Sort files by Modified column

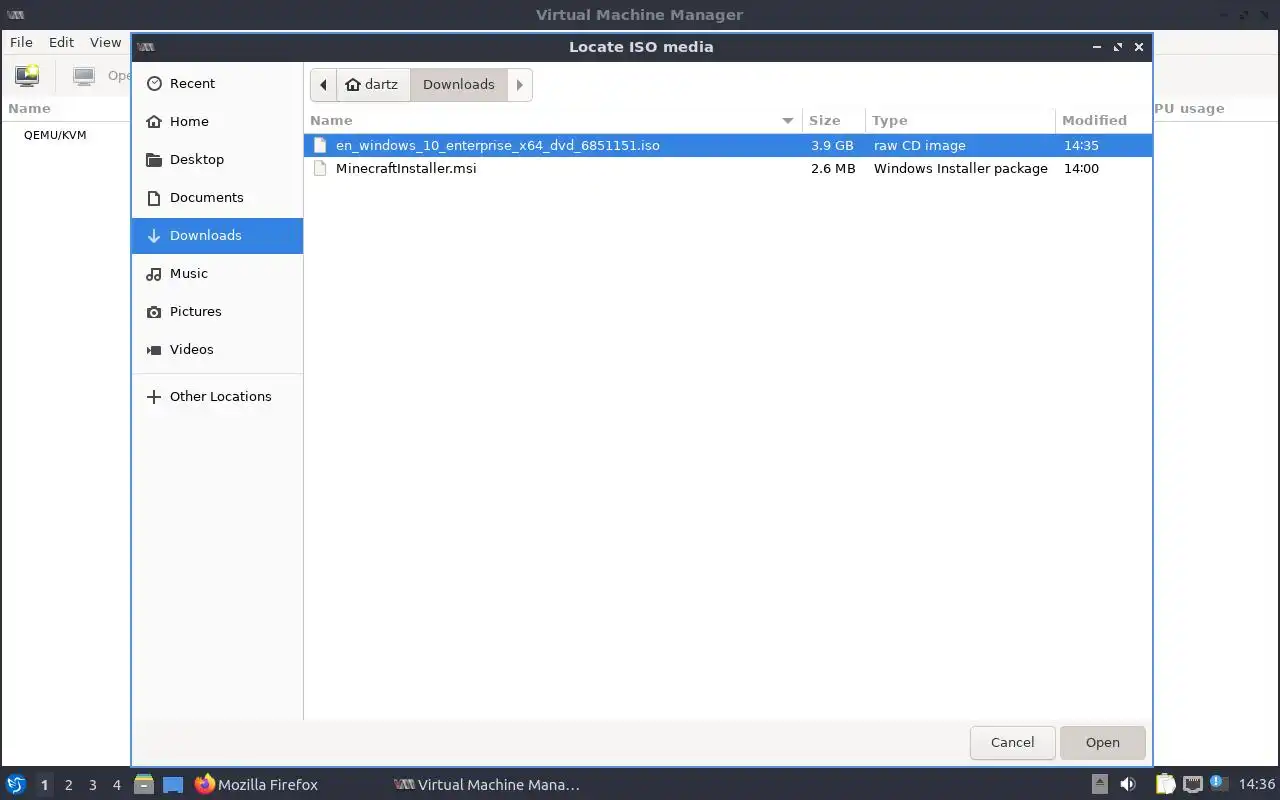click(1103, 120)
